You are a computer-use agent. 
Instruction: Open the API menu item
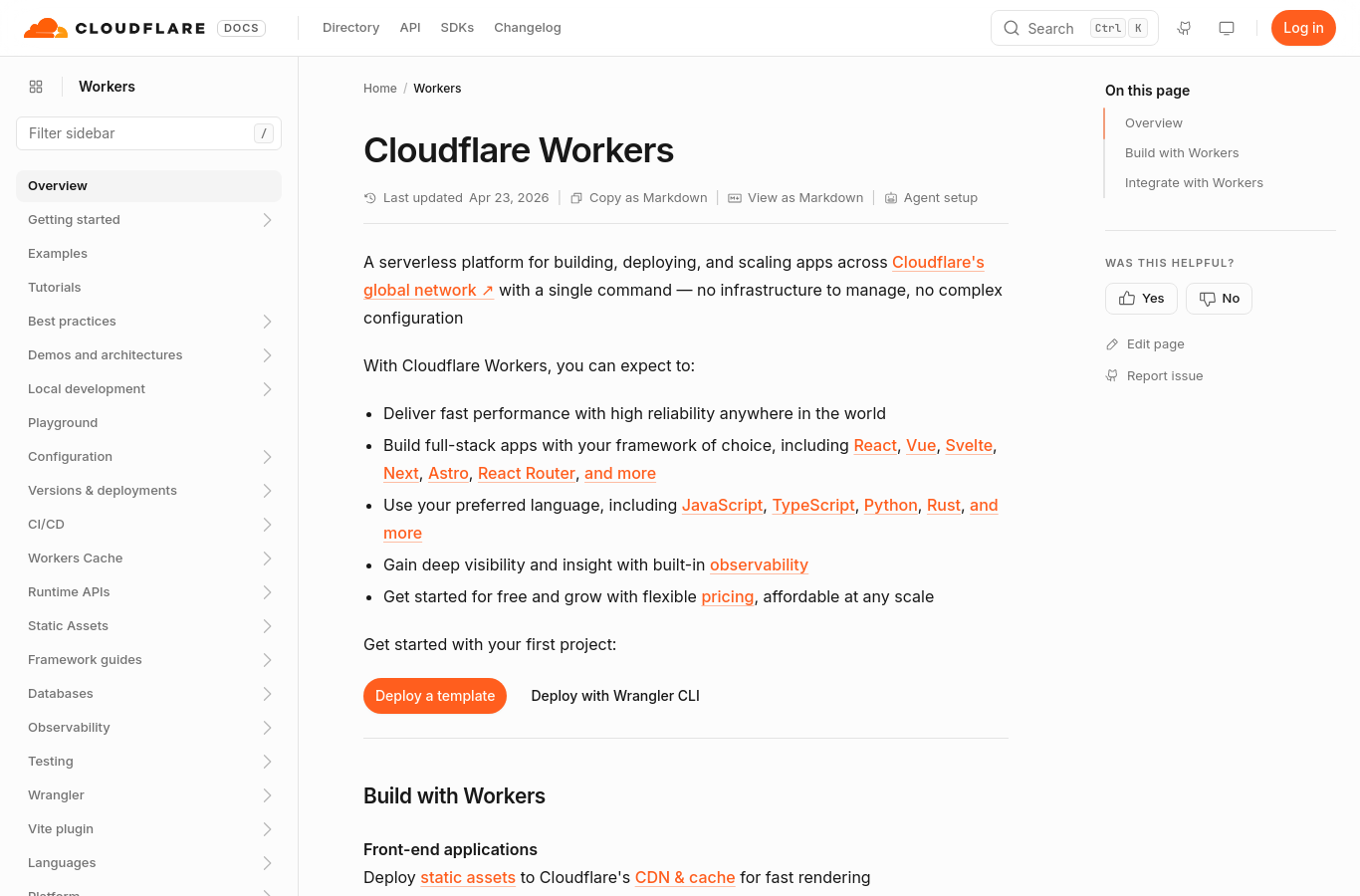tap(410, 28)
